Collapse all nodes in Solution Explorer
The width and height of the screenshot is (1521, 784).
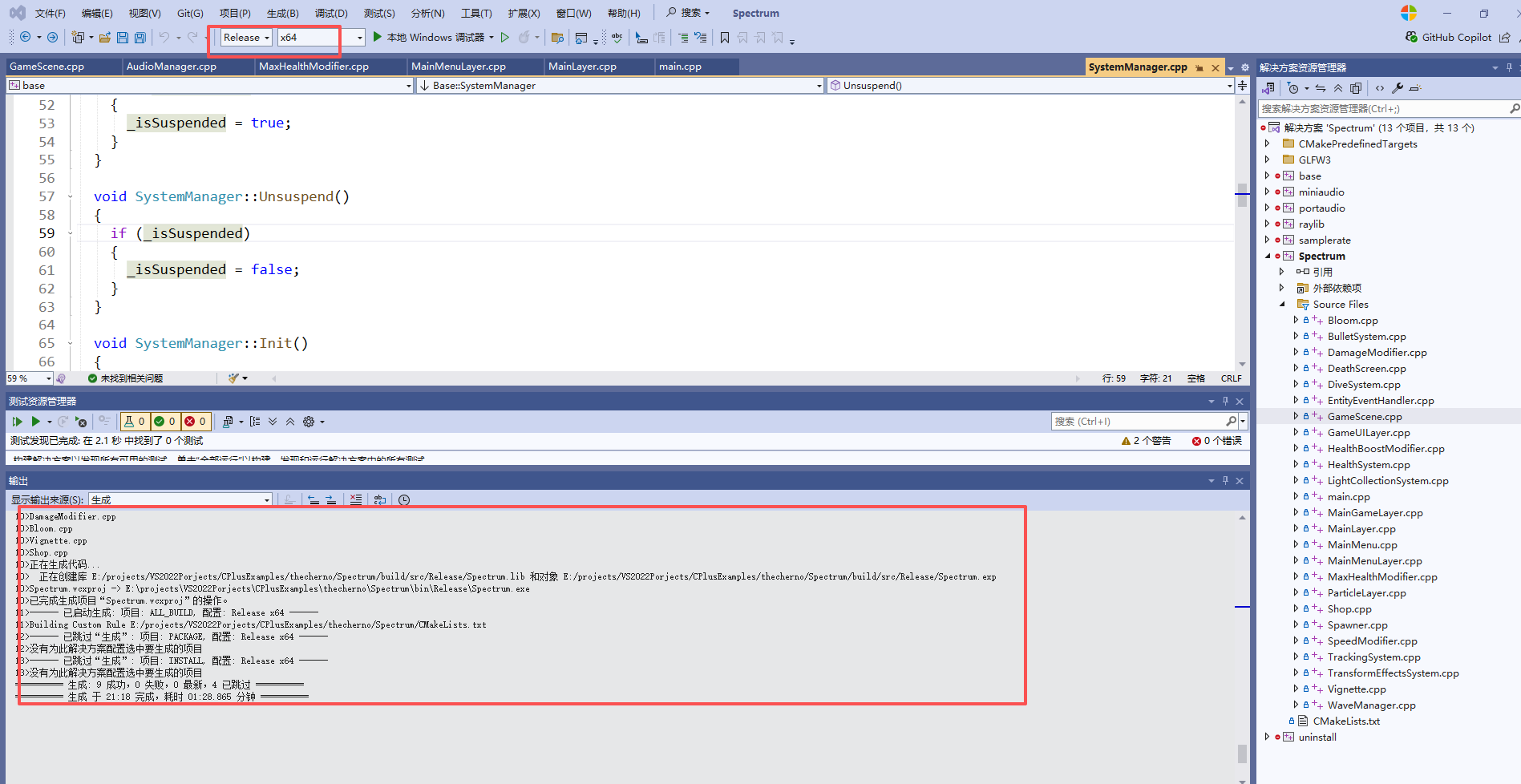click(1338, 88)
